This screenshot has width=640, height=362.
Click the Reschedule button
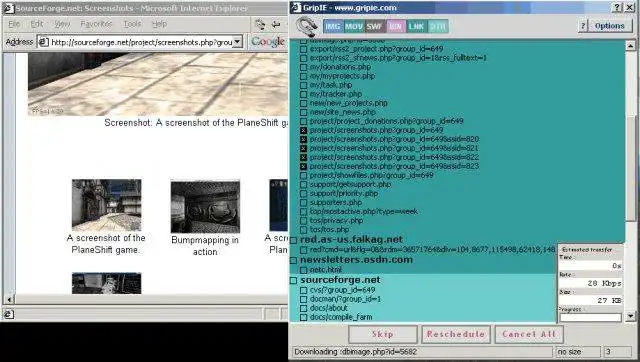point(456,334)
